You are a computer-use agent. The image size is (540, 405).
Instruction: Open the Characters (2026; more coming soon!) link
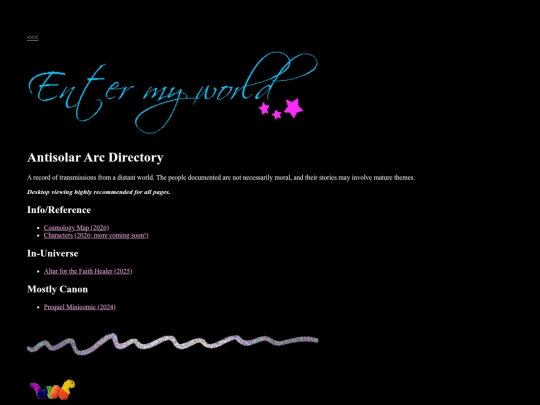click(x=96, y=236)
